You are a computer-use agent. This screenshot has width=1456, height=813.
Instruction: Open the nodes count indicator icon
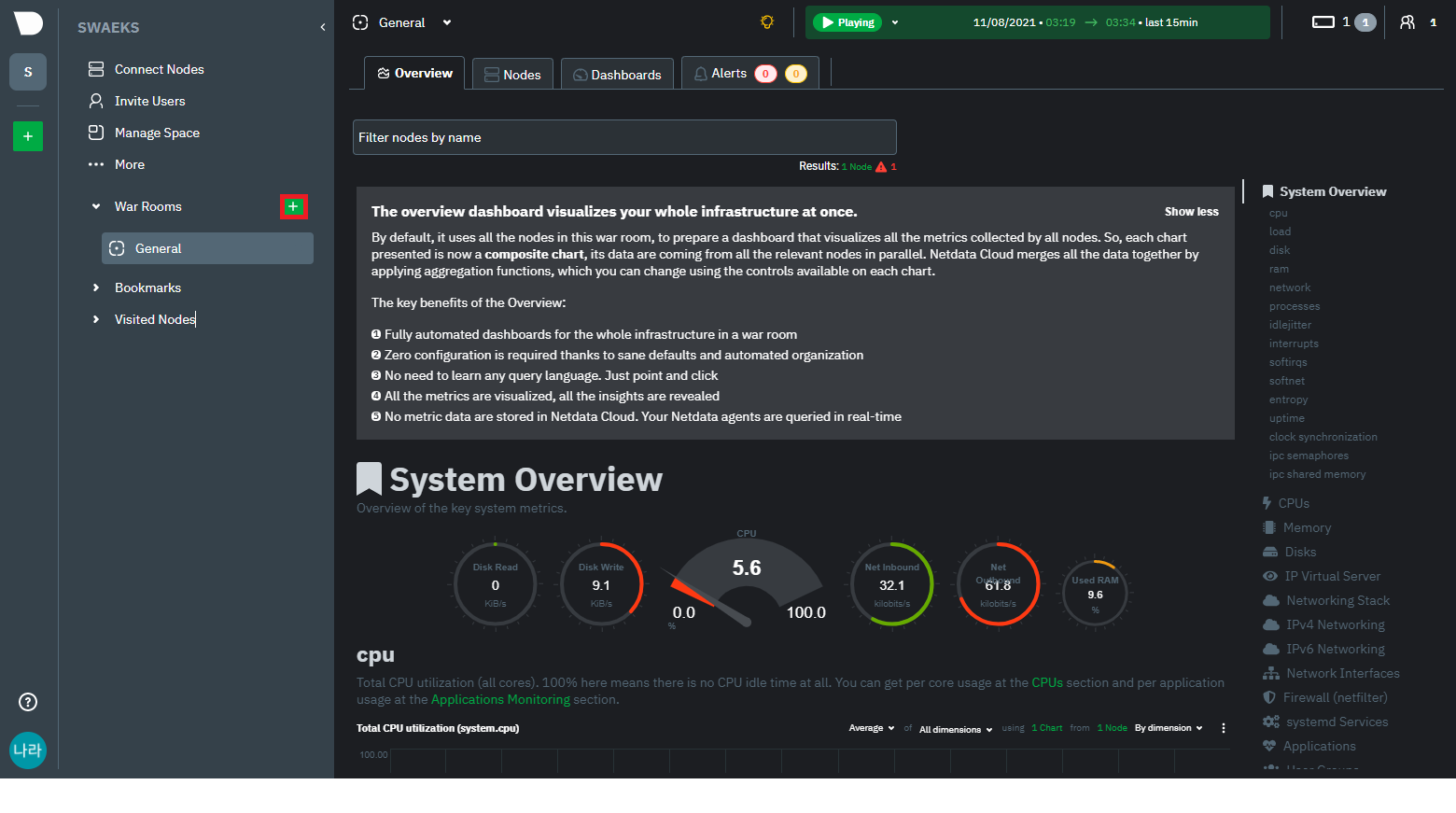click(x=1323, y=22)
